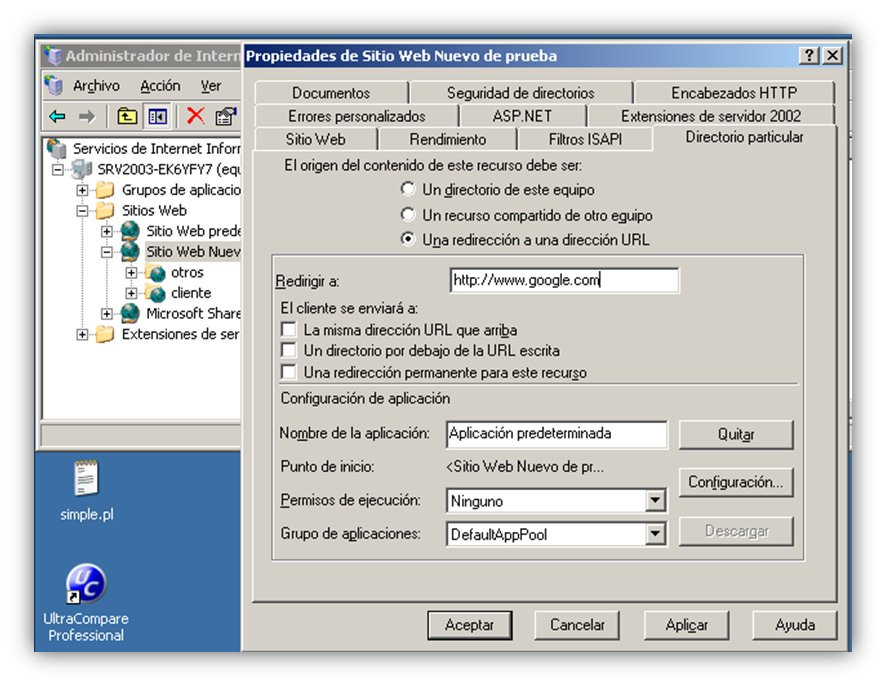Switch to Extensiones de servidor 2002 tab
Image resolution: width=886 pixels, height=686 pixels.
pyautogui.click(x=711, y=116)
